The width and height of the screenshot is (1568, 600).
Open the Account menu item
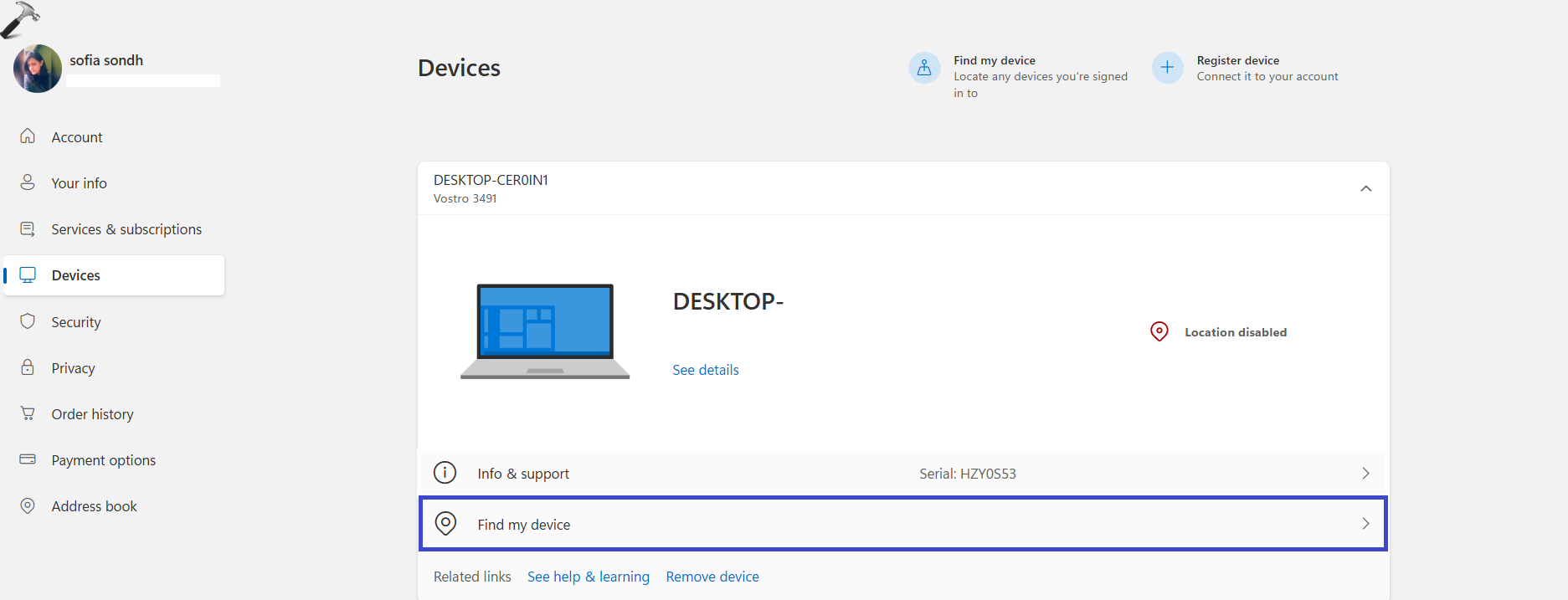coord(77,137)
